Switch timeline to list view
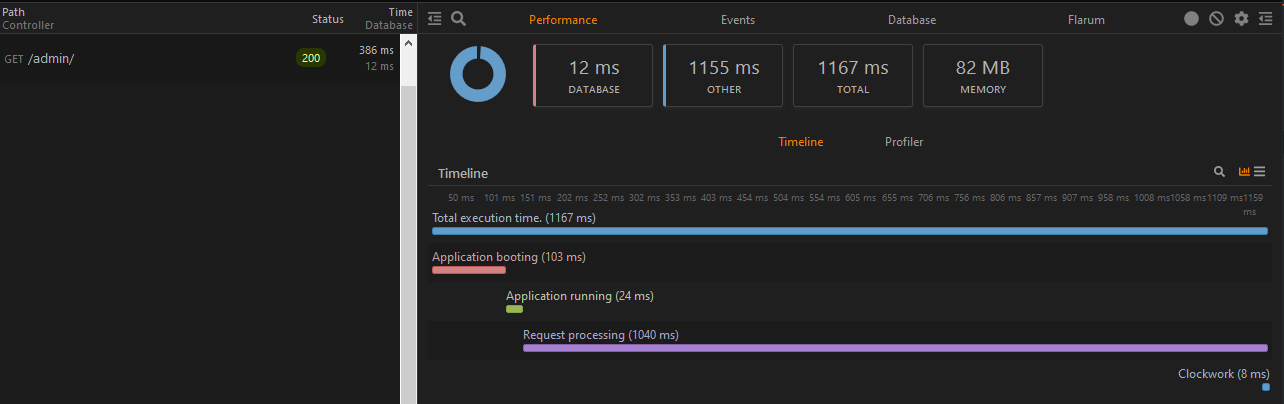Viewport: 1284px width, 404px height. (1260, 172)
